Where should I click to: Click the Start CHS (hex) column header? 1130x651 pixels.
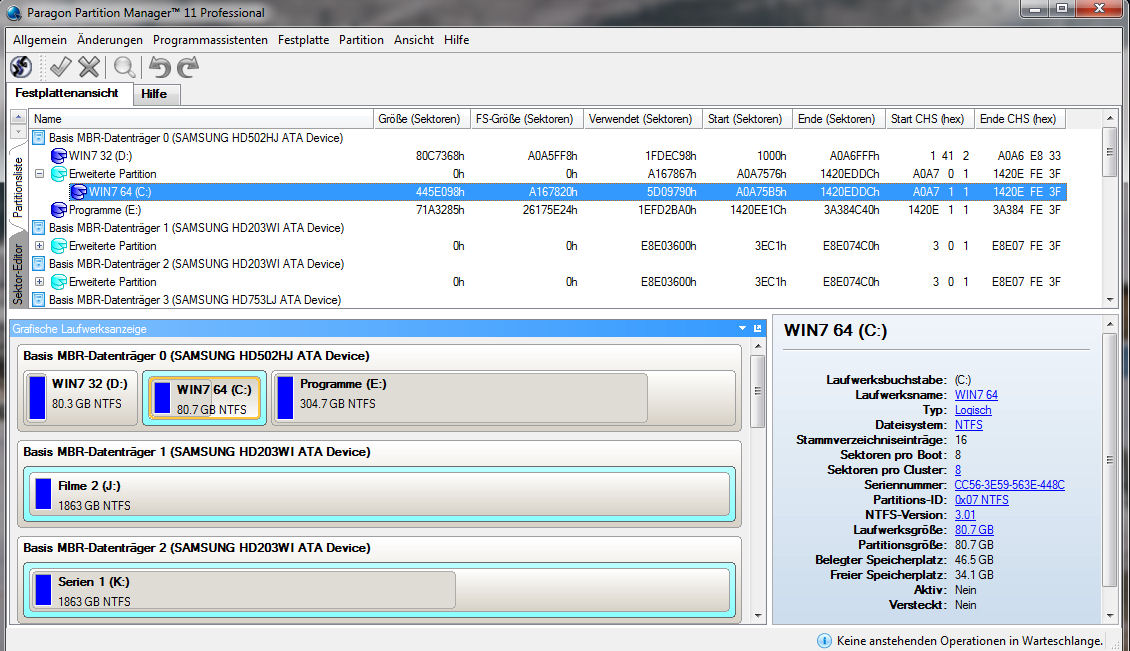(929, 119)
